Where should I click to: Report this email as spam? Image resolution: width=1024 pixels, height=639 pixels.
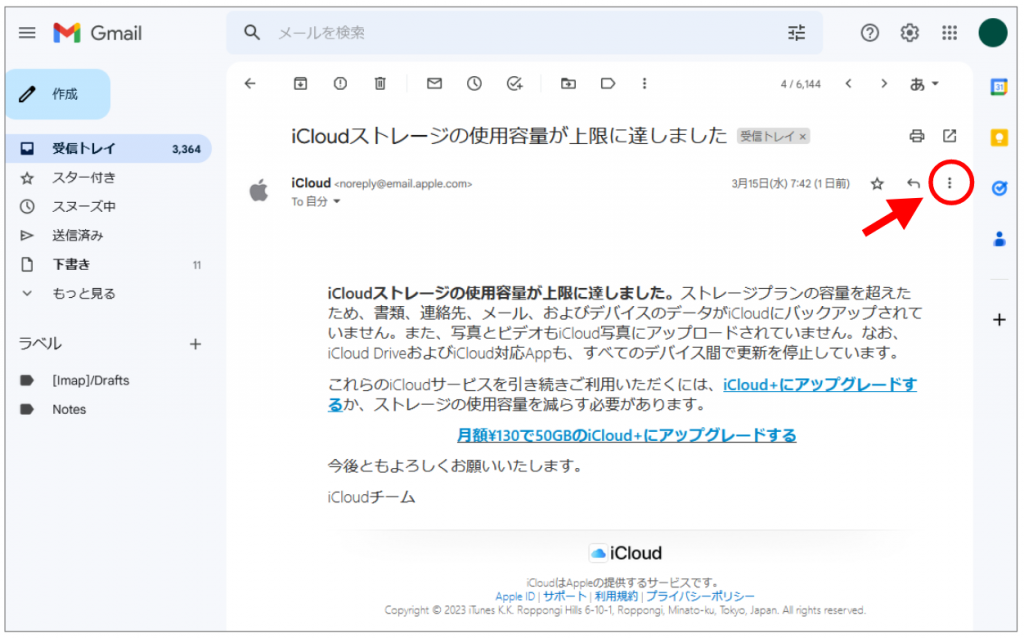(x=340, y=84)
